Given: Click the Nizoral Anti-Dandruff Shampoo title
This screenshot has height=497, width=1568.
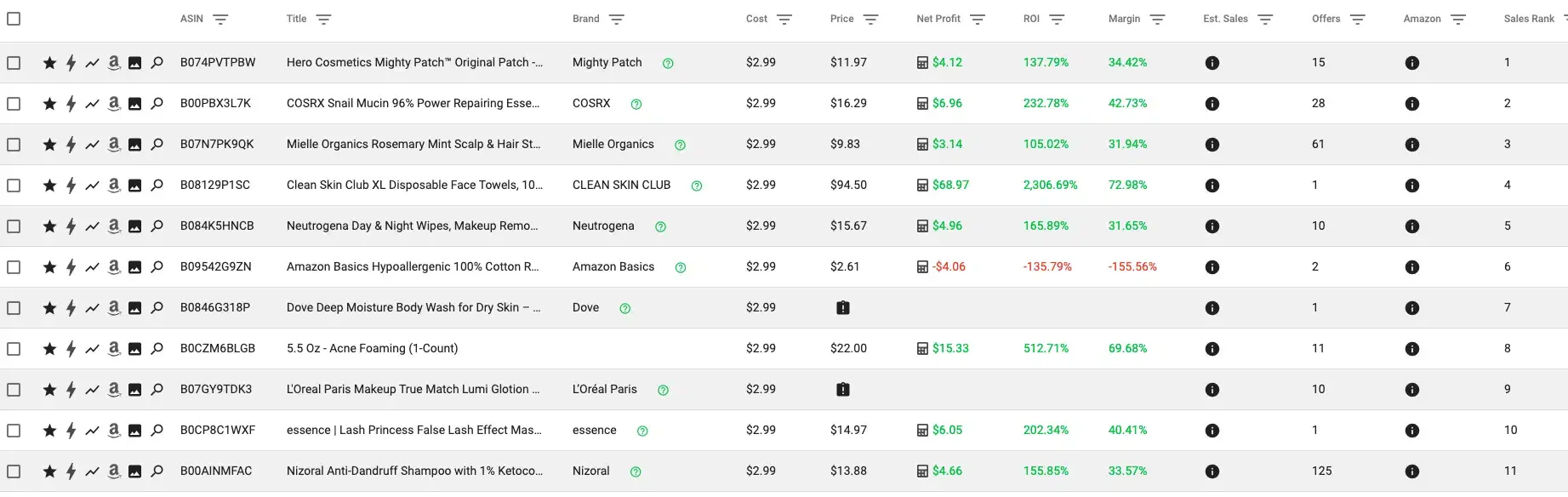Looking at the screenshot, I should tap(414, 471).
